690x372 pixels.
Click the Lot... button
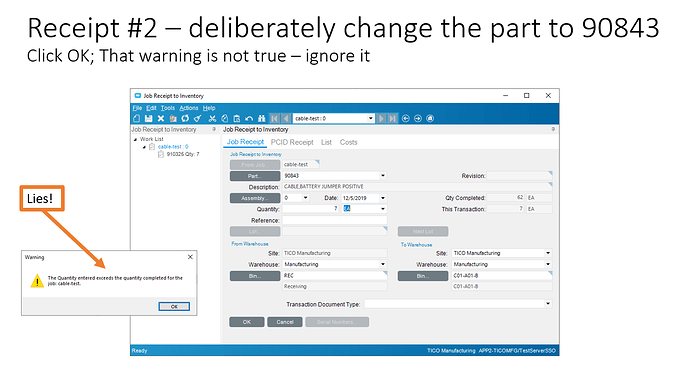[x=255, y=231]
